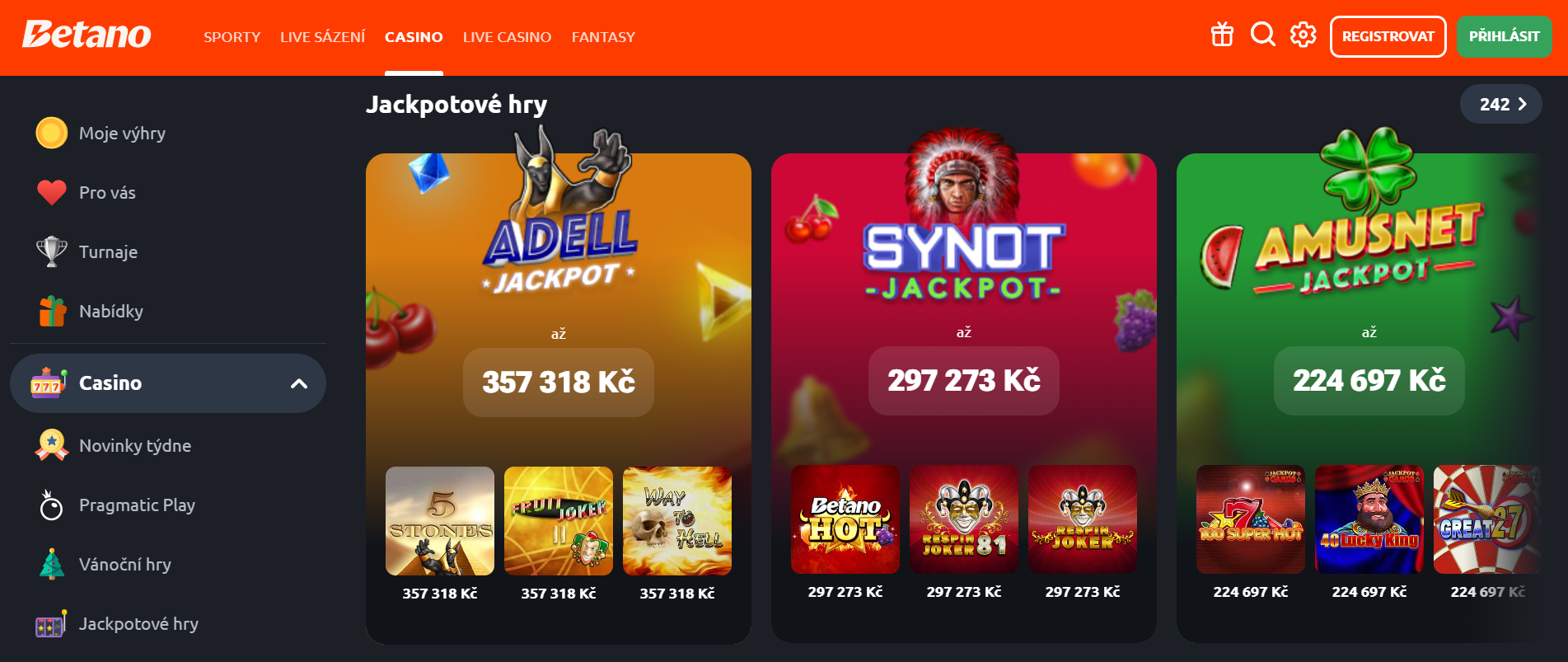Open the gift promotions icon in header

[x=1222, y=35]
